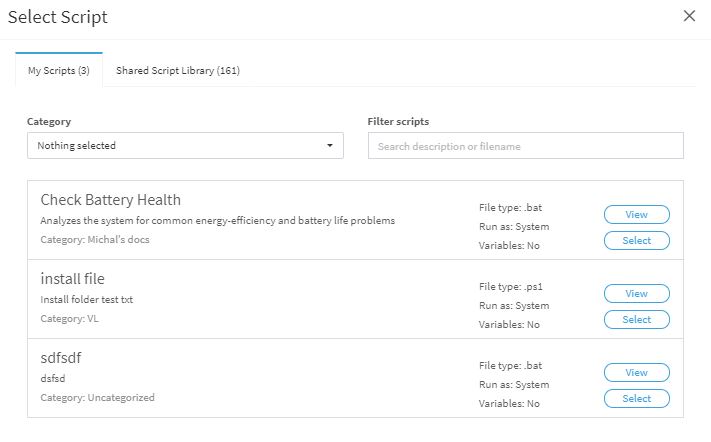The width and height of the screenshot is (711, 442).
Task: Click the Category: Uncategorized label
Action: [x=97, y=398]
